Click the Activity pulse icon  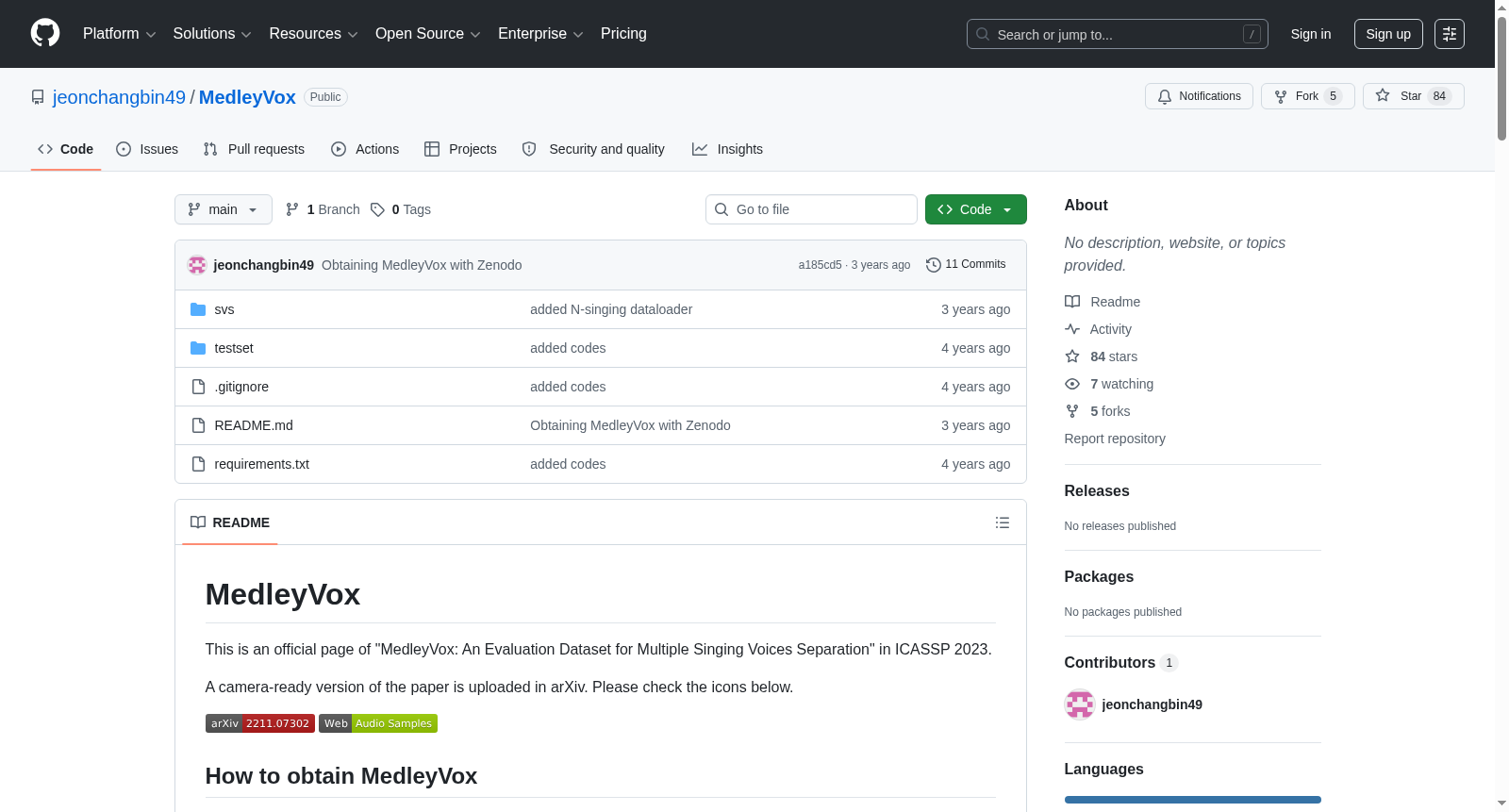1072,329
